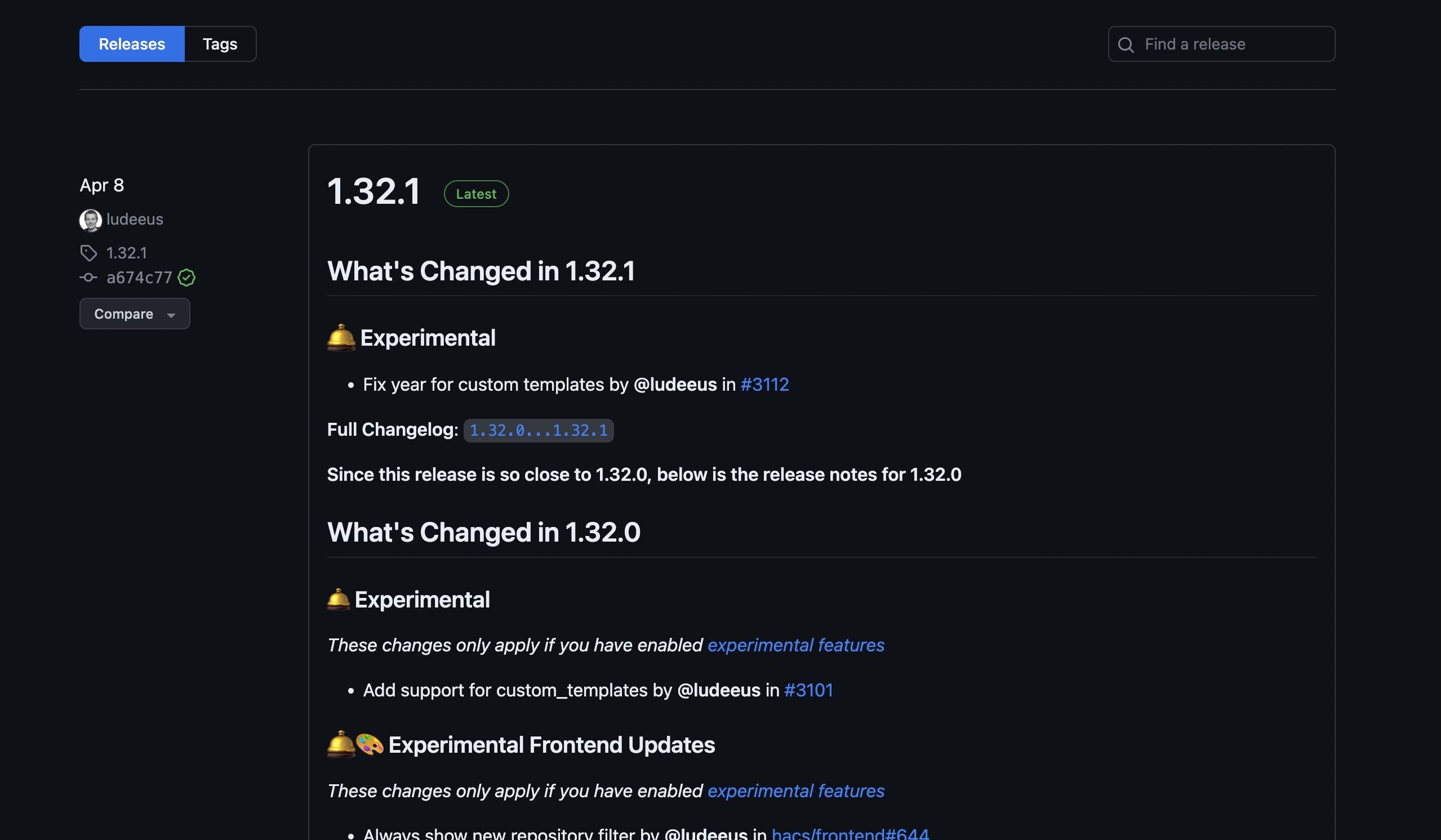
Task: Click the search magnifier icon
Action: pos(1126,44)
